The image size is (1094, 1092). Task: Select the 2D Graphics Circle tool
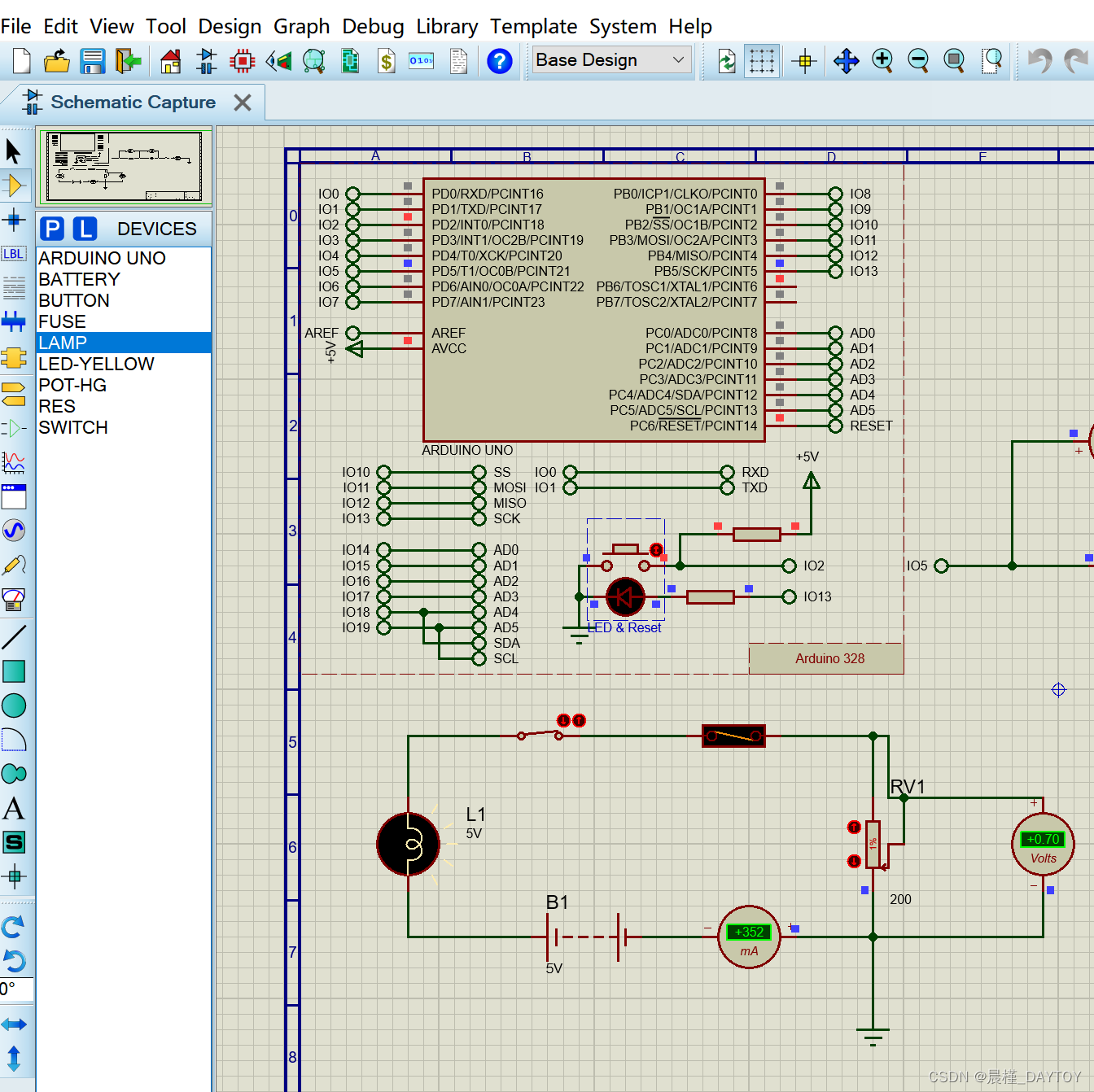coord(14,705)
